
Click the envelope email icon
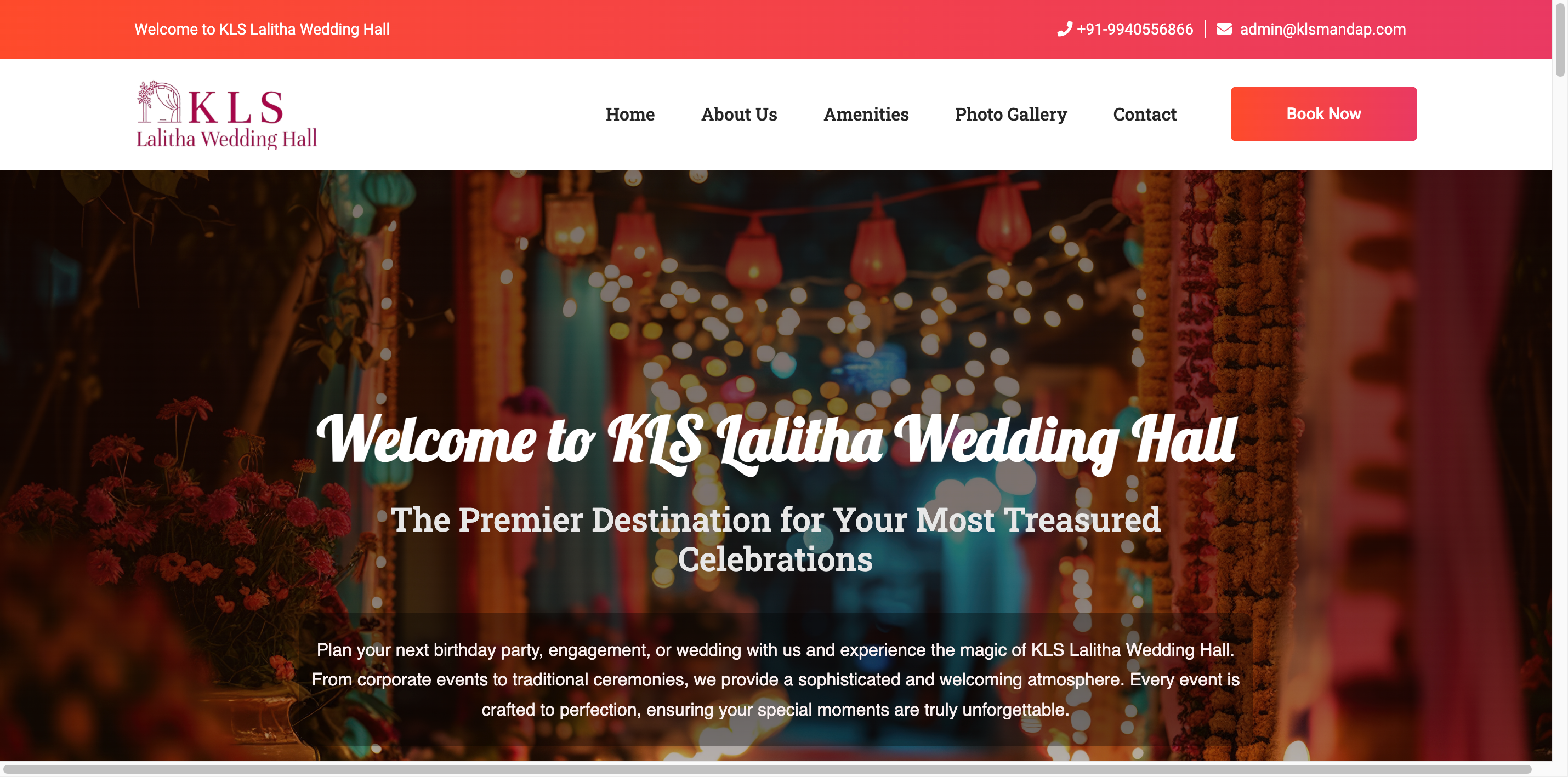1224,29
